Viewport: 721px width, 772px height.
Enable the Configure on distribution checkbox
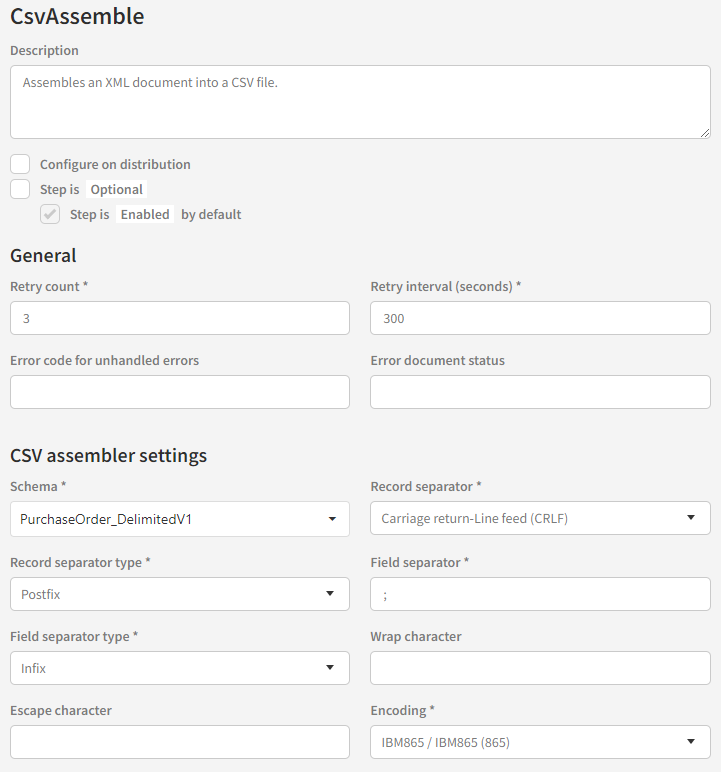pyautogui.click(x=20, y=164)
